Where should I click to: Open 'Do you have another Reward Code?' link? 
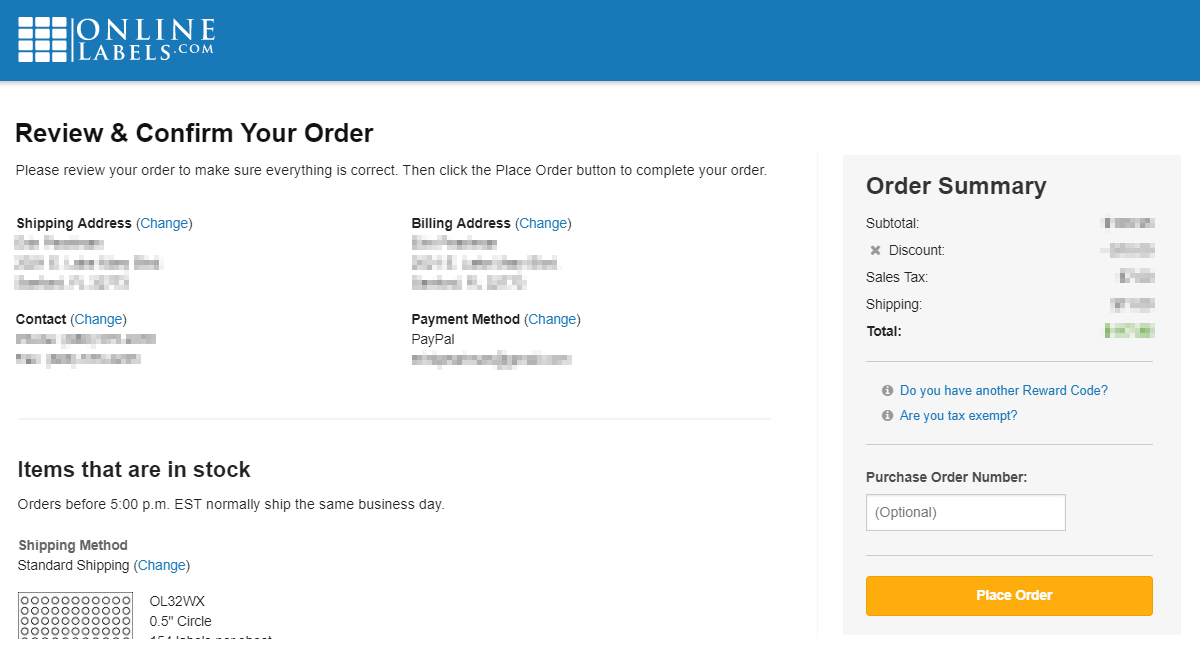tap(1004, 391)
